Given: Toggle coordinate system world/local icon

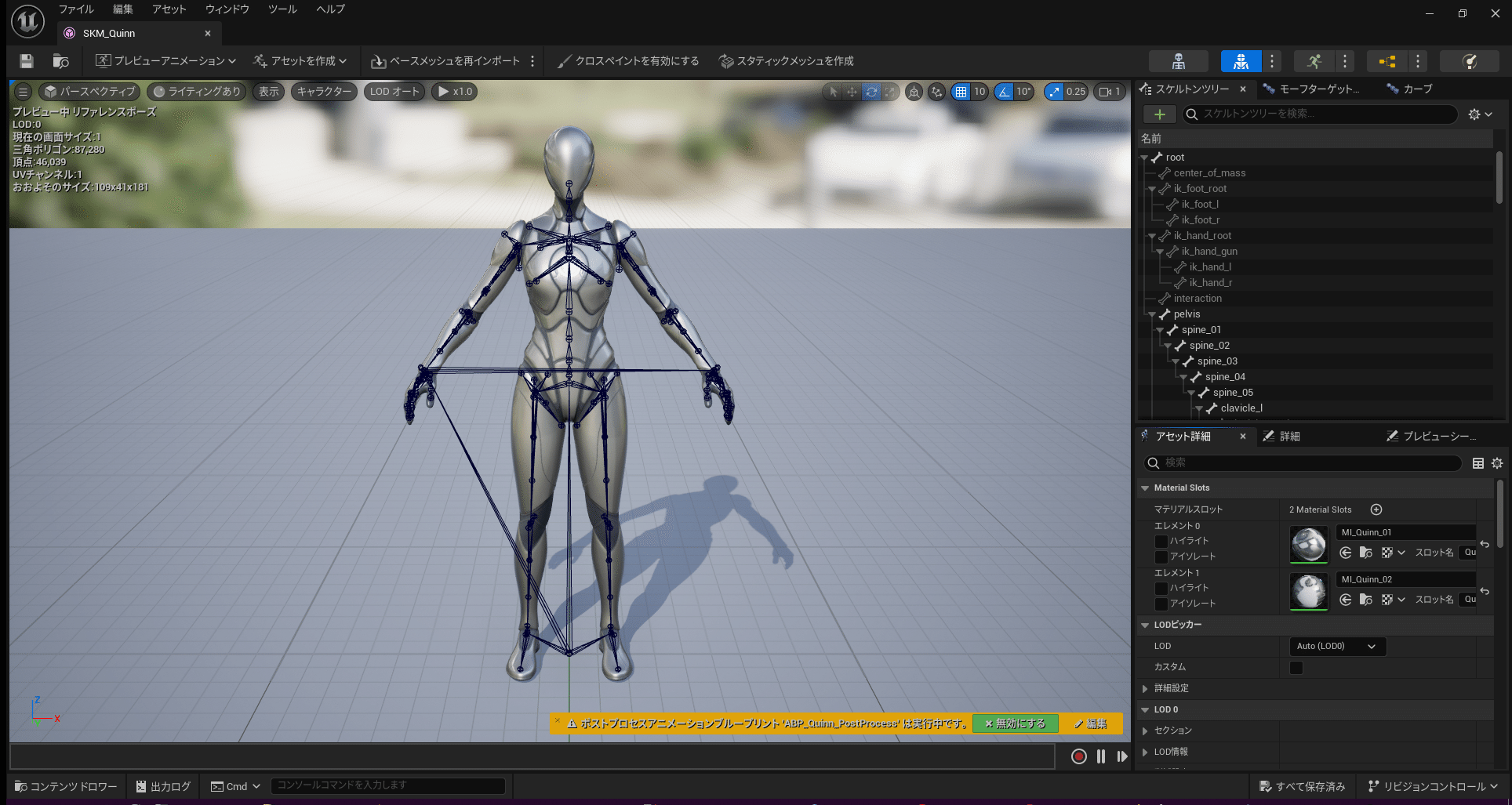Looking at the screenshot, I should [x=914, y=92].
